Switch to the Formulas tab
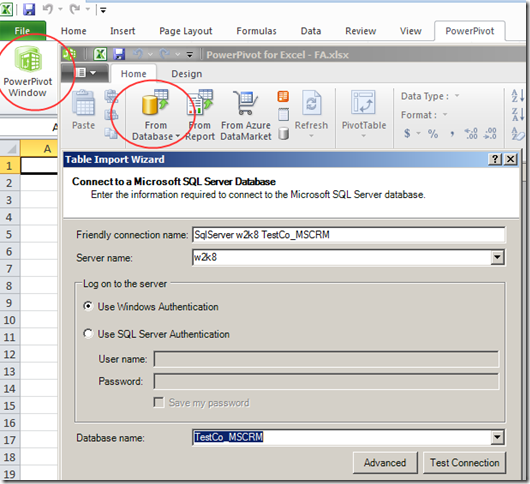The width and height of the screenshot is (530, 484). click(x=256, y=31)
